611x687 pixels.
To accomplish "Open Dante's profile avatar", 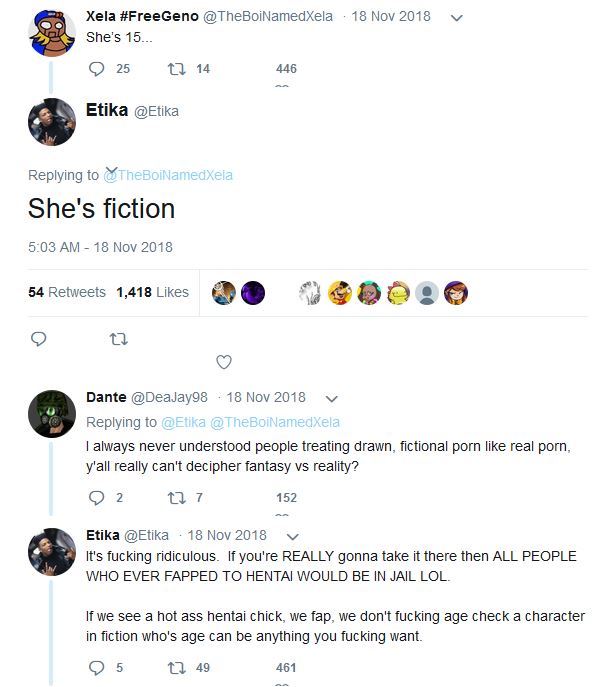I will pos(51,413).
